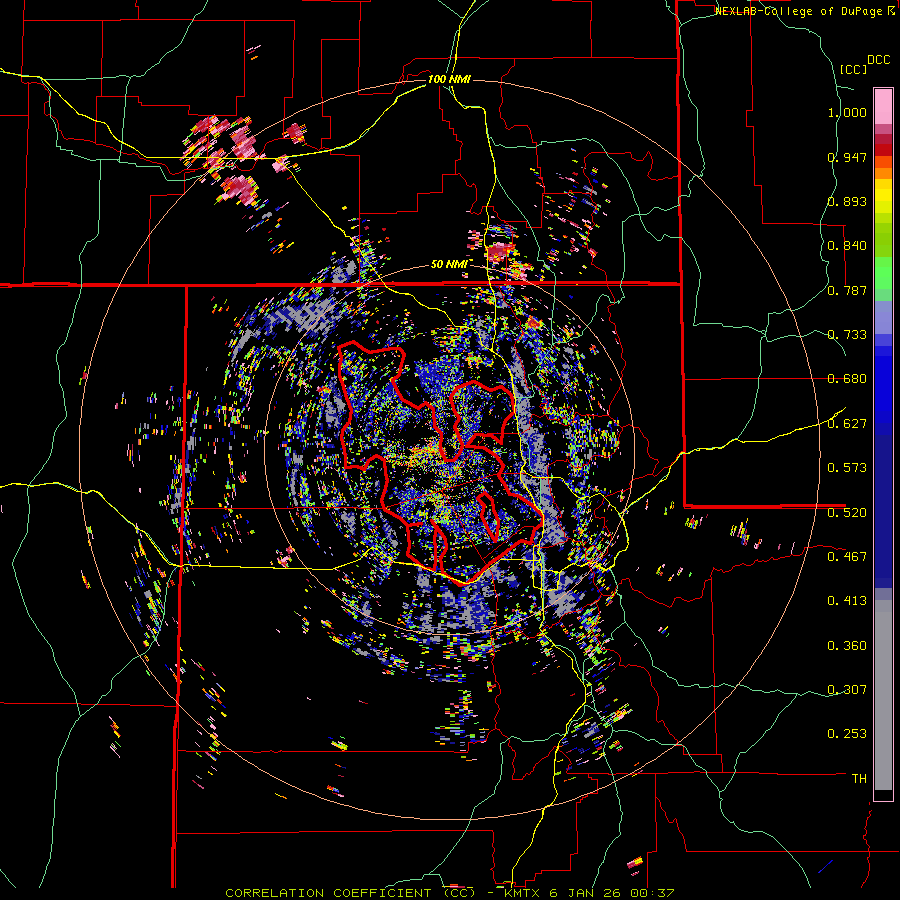The width and height of the screenshot is (900, 900).
Task: Click the TH threshold label
Action: [x=859, y=779]
